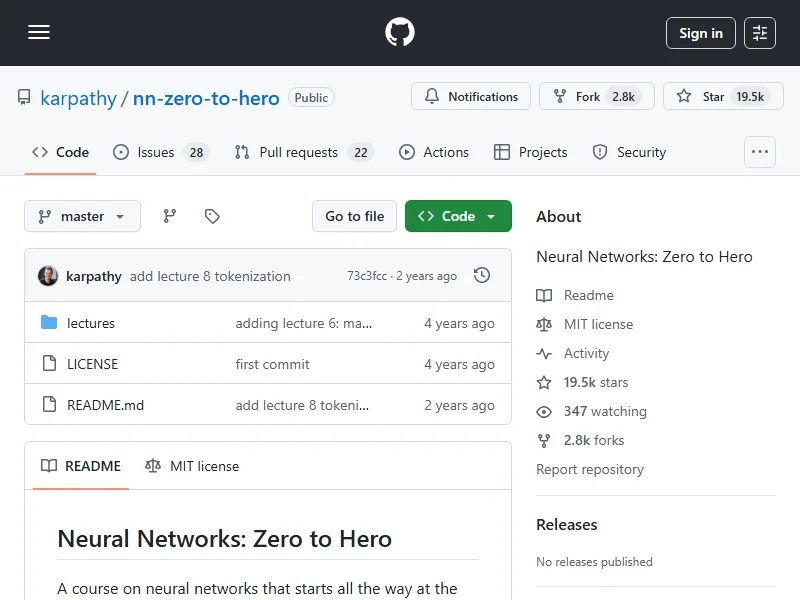Expand the green Code dropdown

[458, 216]
